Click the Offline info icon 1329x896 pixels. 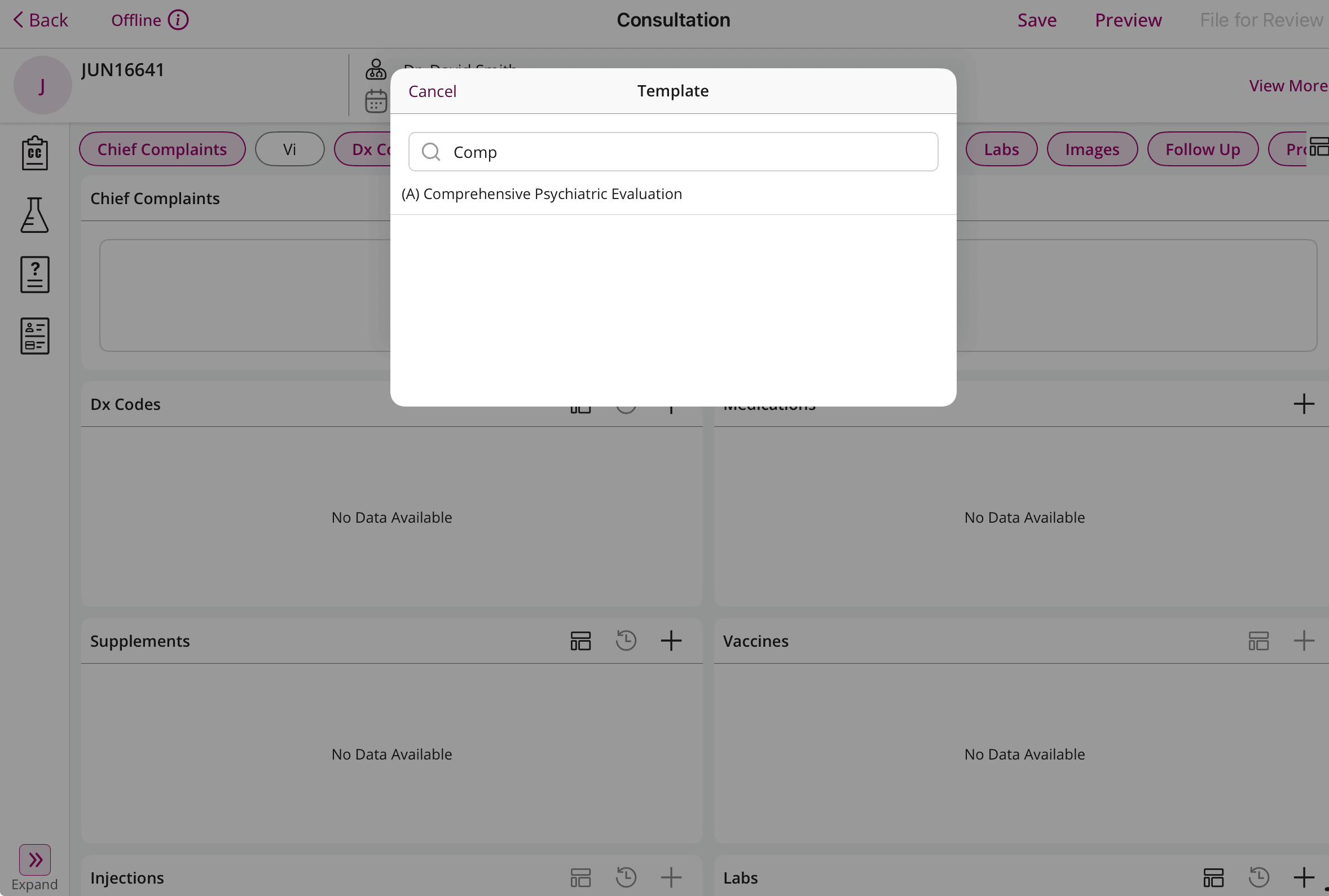point(178,20)
